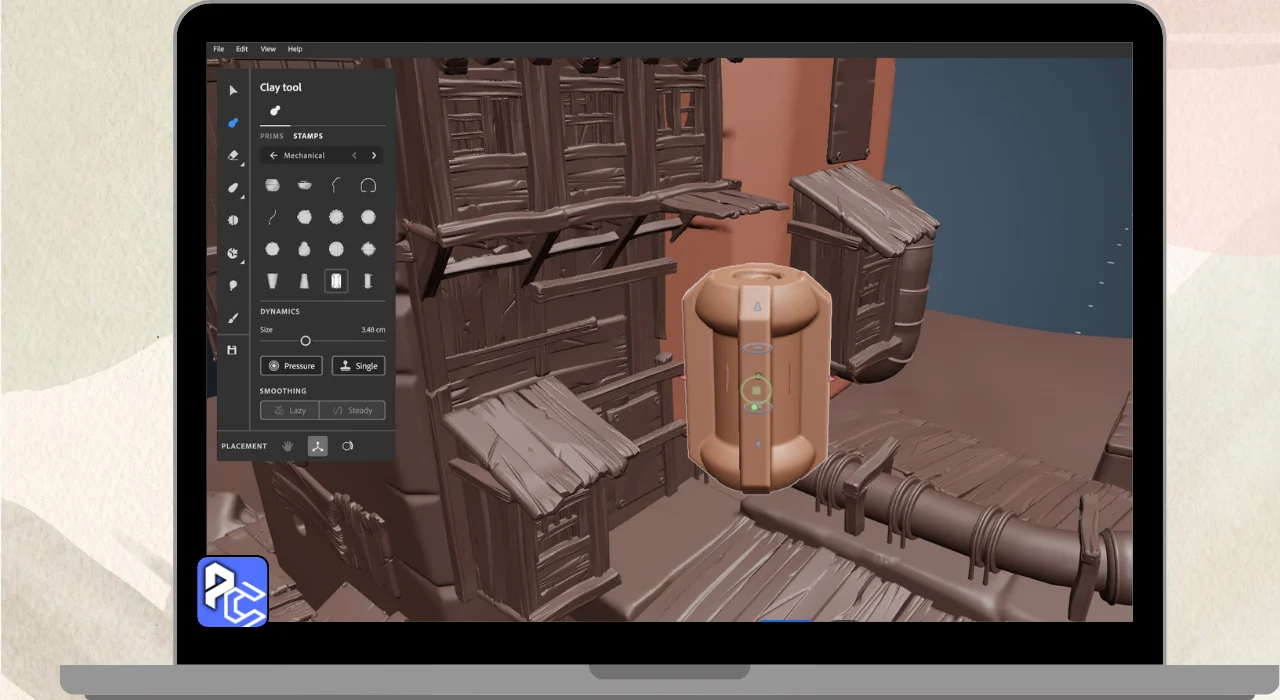Click the save disk icon

click(x=232, y=350)
